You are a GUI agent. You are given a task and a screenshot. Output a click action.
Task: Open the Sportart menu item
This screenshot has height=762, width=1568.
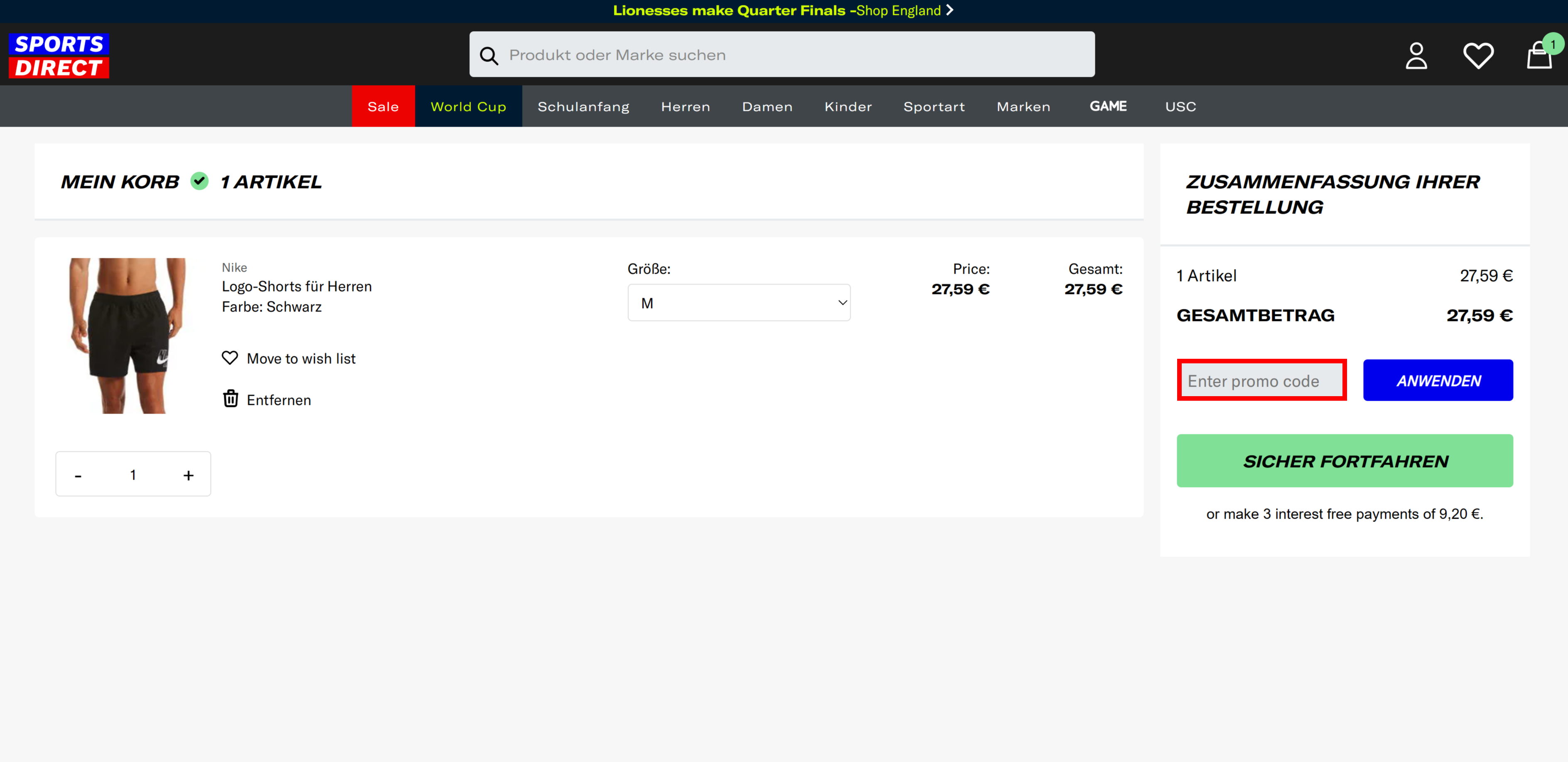934,106
